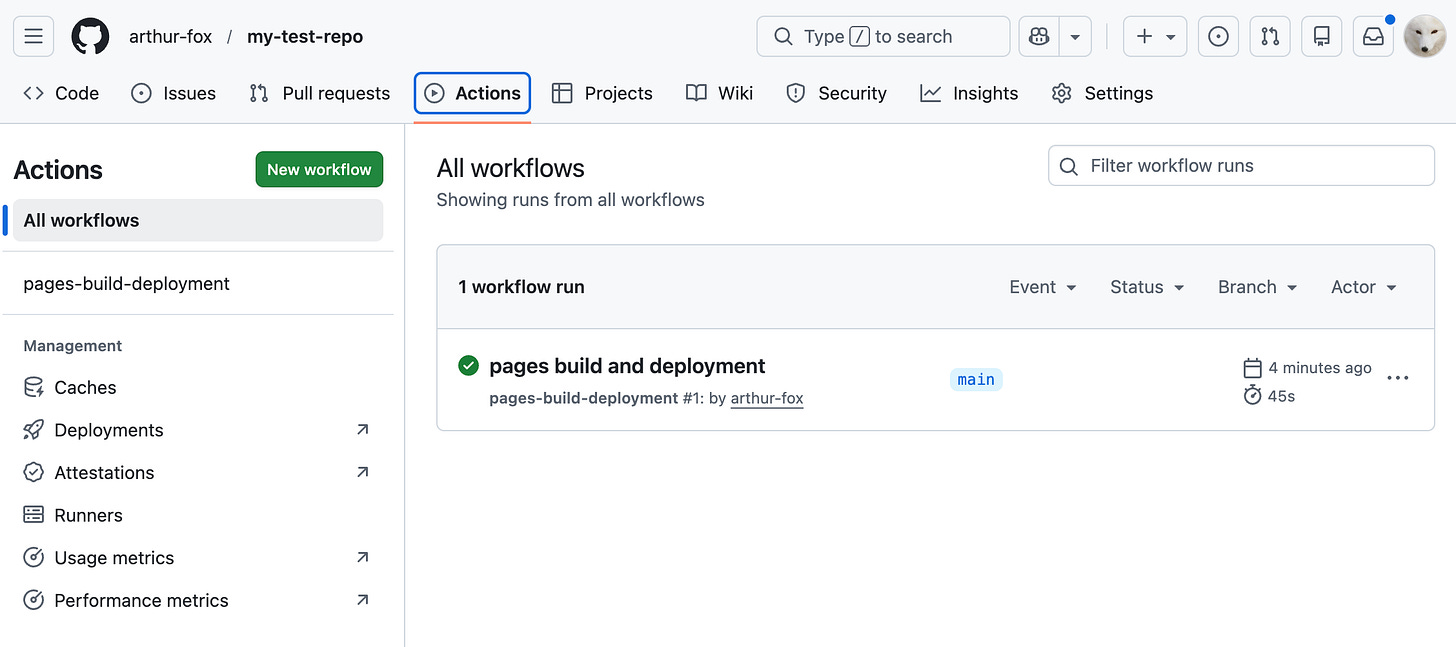Click the 1 workflow run heading
This screenshot has width=1456, height=647.
tap(521, 287)
